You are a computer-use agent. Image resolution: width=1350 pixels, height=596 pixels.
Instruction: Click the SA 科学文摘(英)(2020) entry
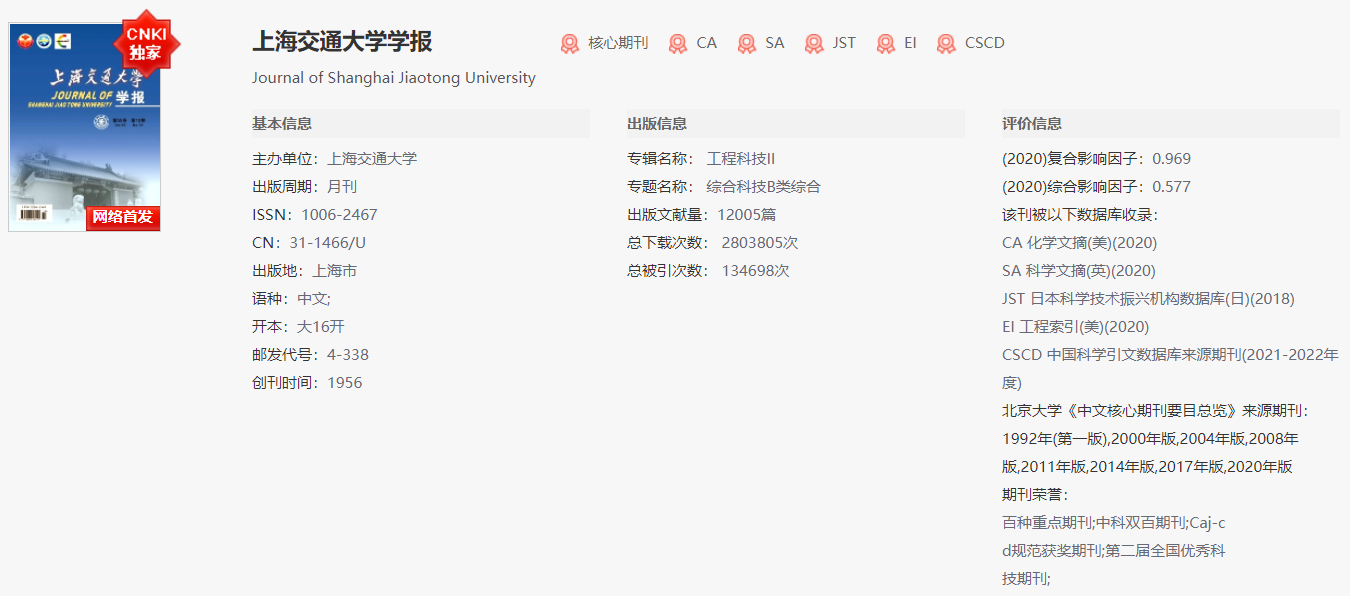(1079, 271)
